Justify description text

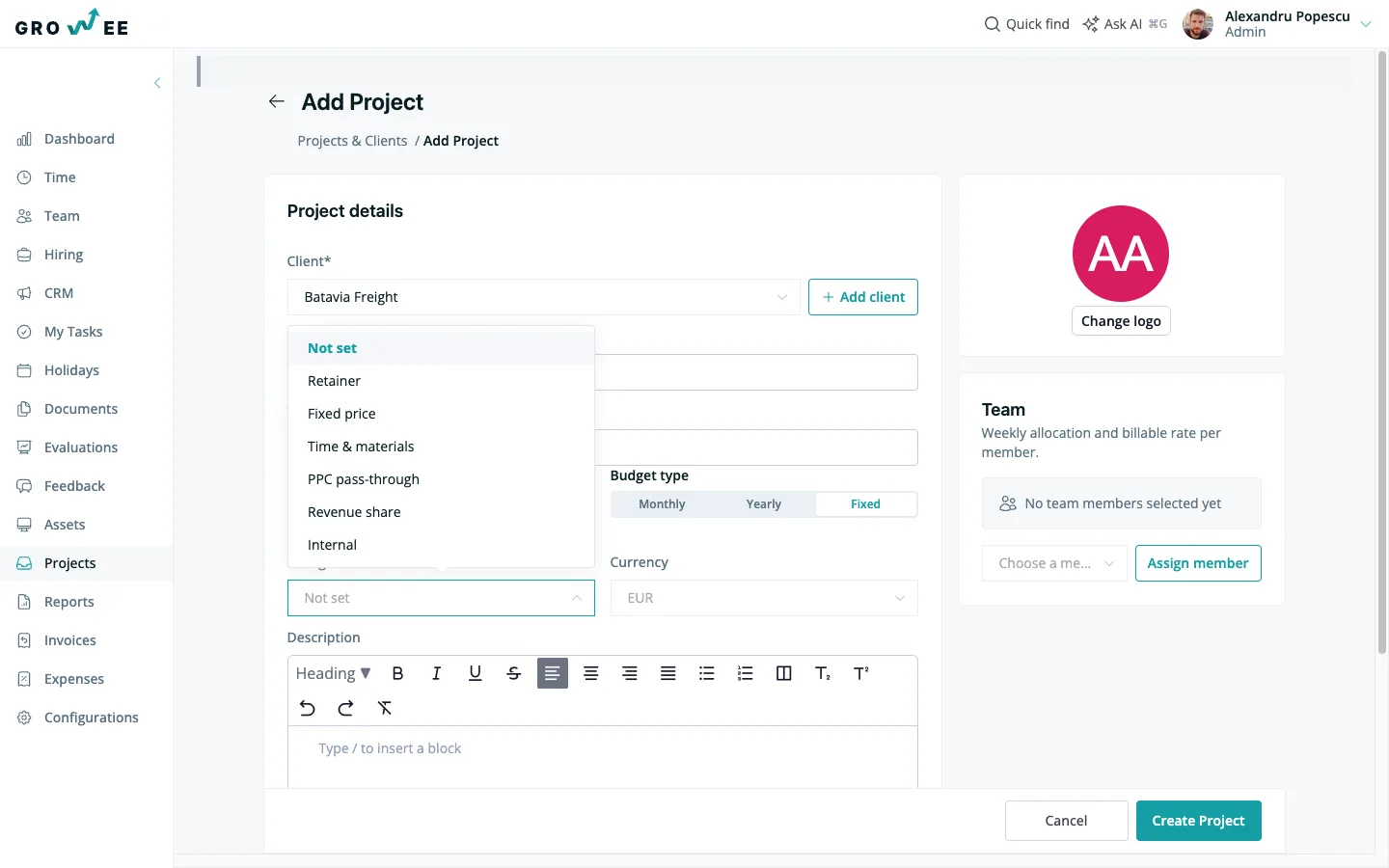(667, 673)
